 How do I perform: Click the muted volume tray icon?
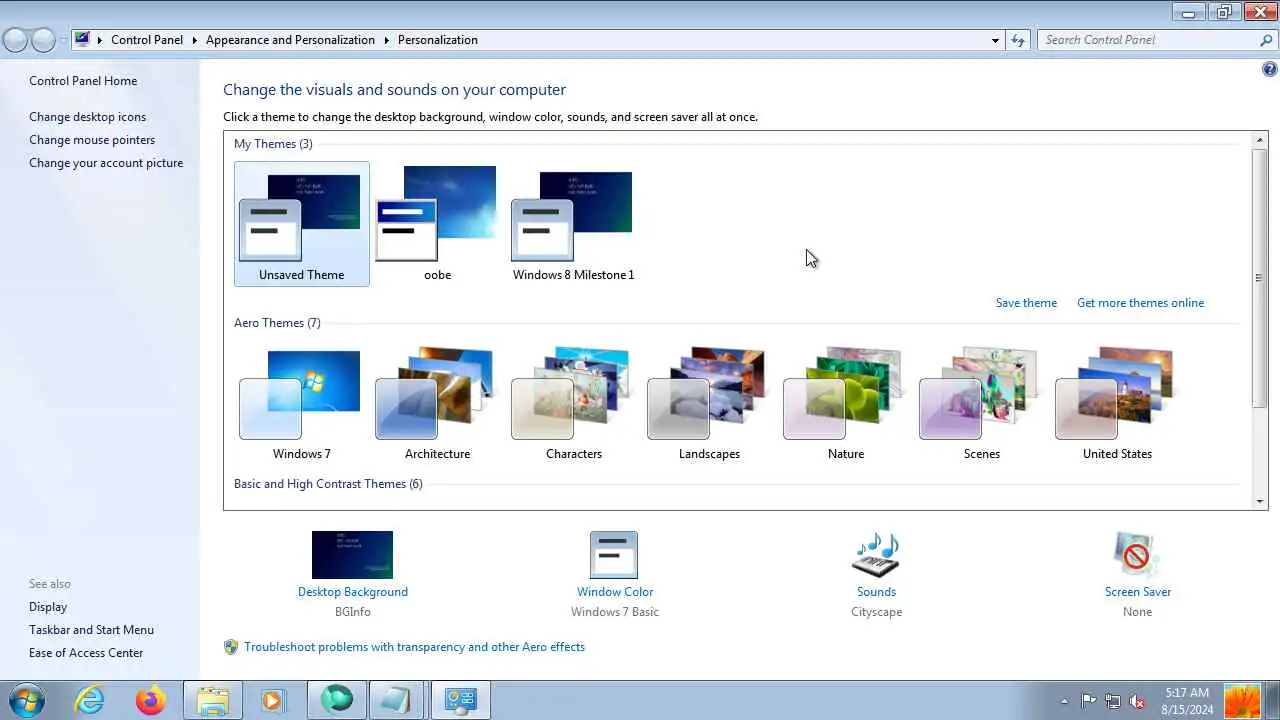tap(1137, 701)
